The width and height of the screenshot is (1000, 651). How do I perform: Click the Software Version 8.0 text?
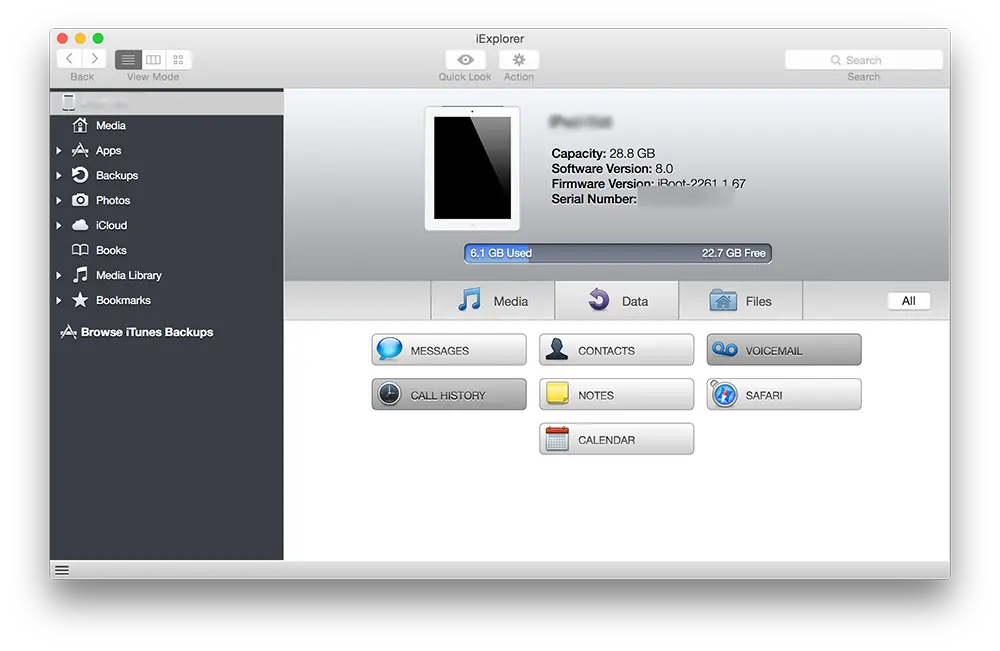click(x=612, y=168)
